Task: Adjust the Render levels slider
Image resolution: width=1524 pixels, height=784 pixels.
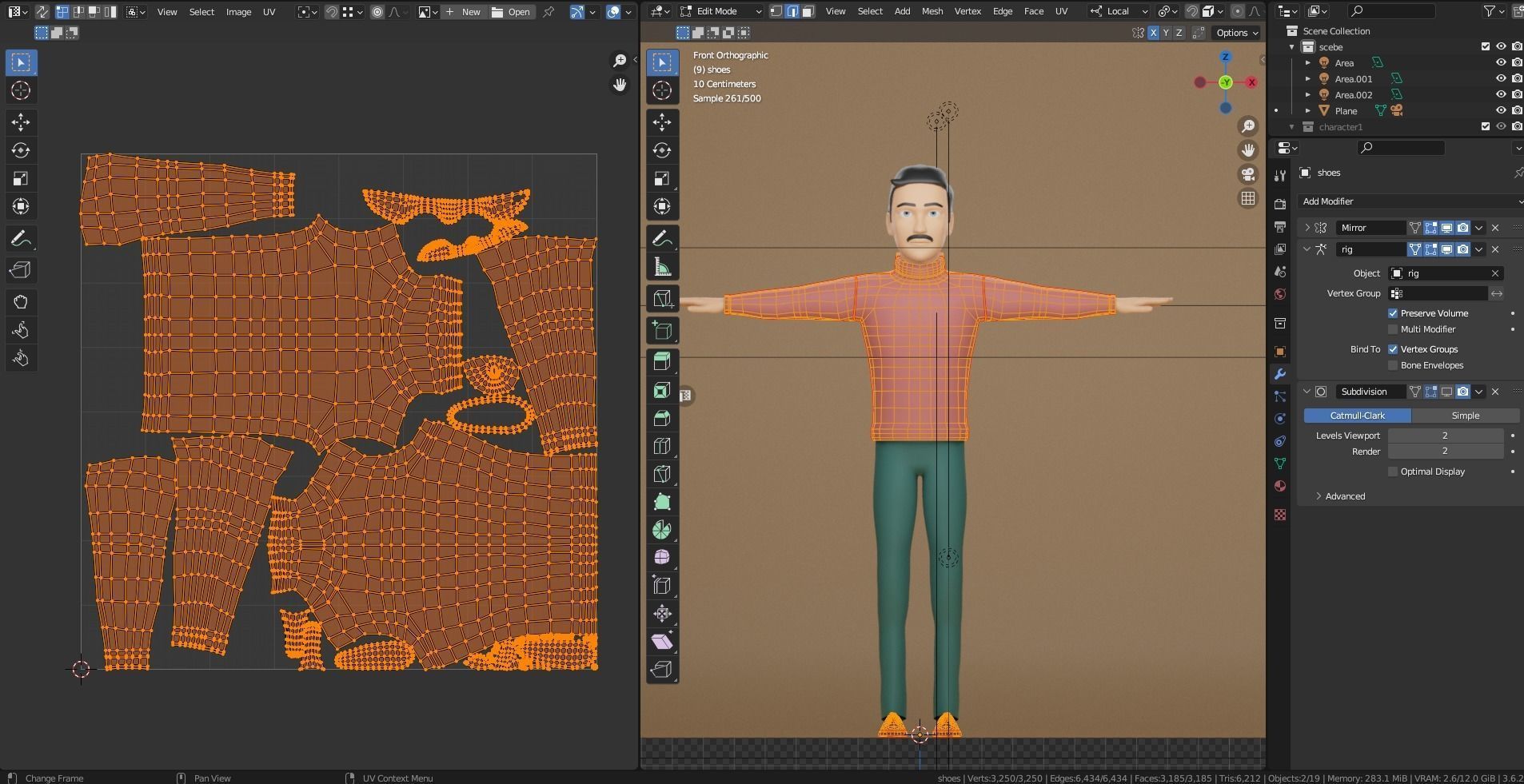Action: click(x=1445, y=452)
